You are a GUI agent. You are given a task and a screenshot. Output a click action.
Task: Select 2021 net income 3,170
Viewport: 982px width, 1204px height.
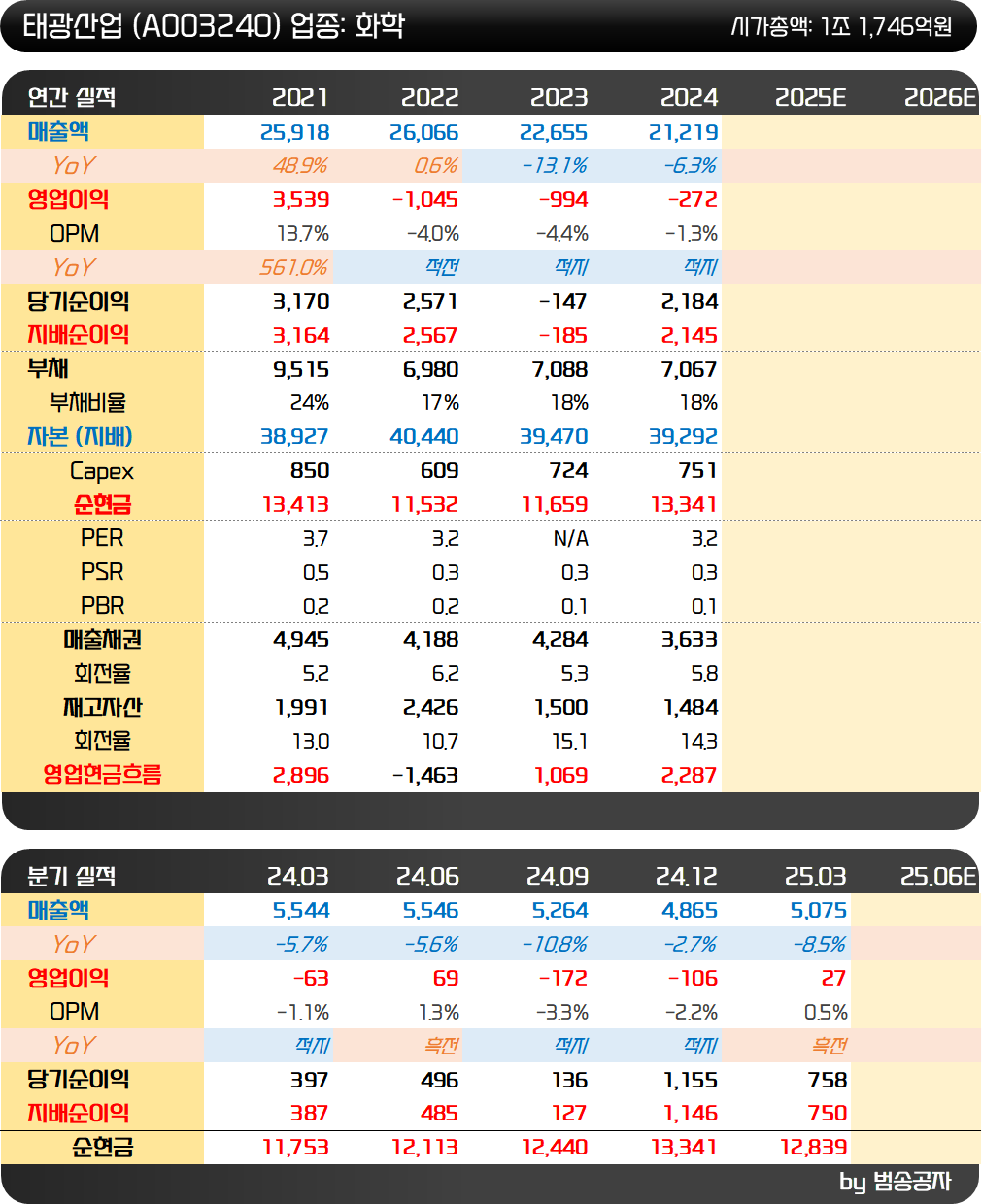(301, 302)
